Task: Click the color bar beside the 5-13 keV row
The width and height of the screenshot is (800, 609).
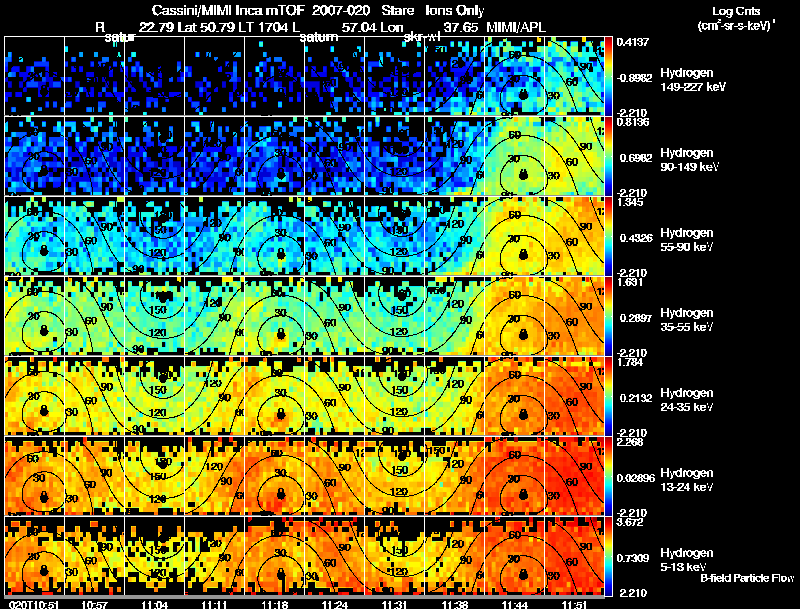Action: point(608,556)
